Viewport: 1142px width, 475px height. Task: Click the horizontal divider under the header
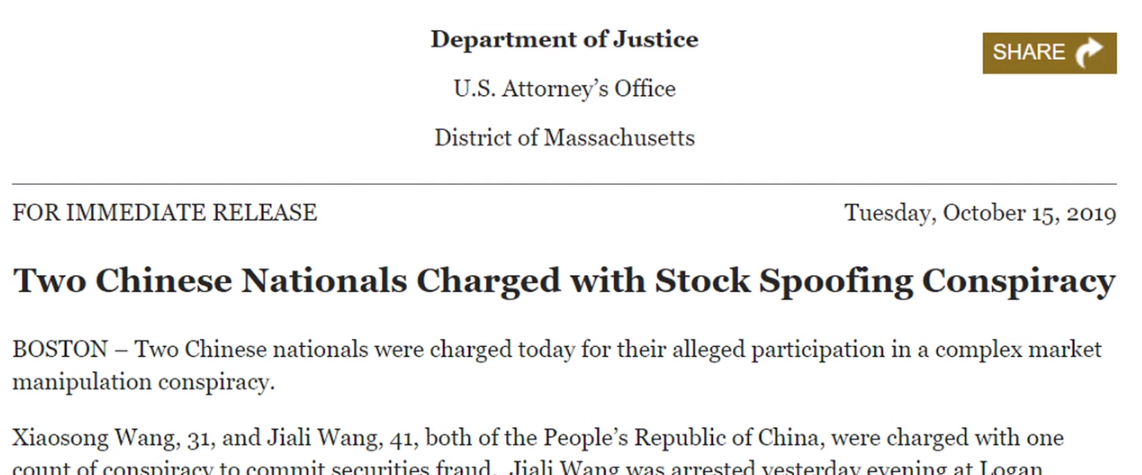click(564, 184)
